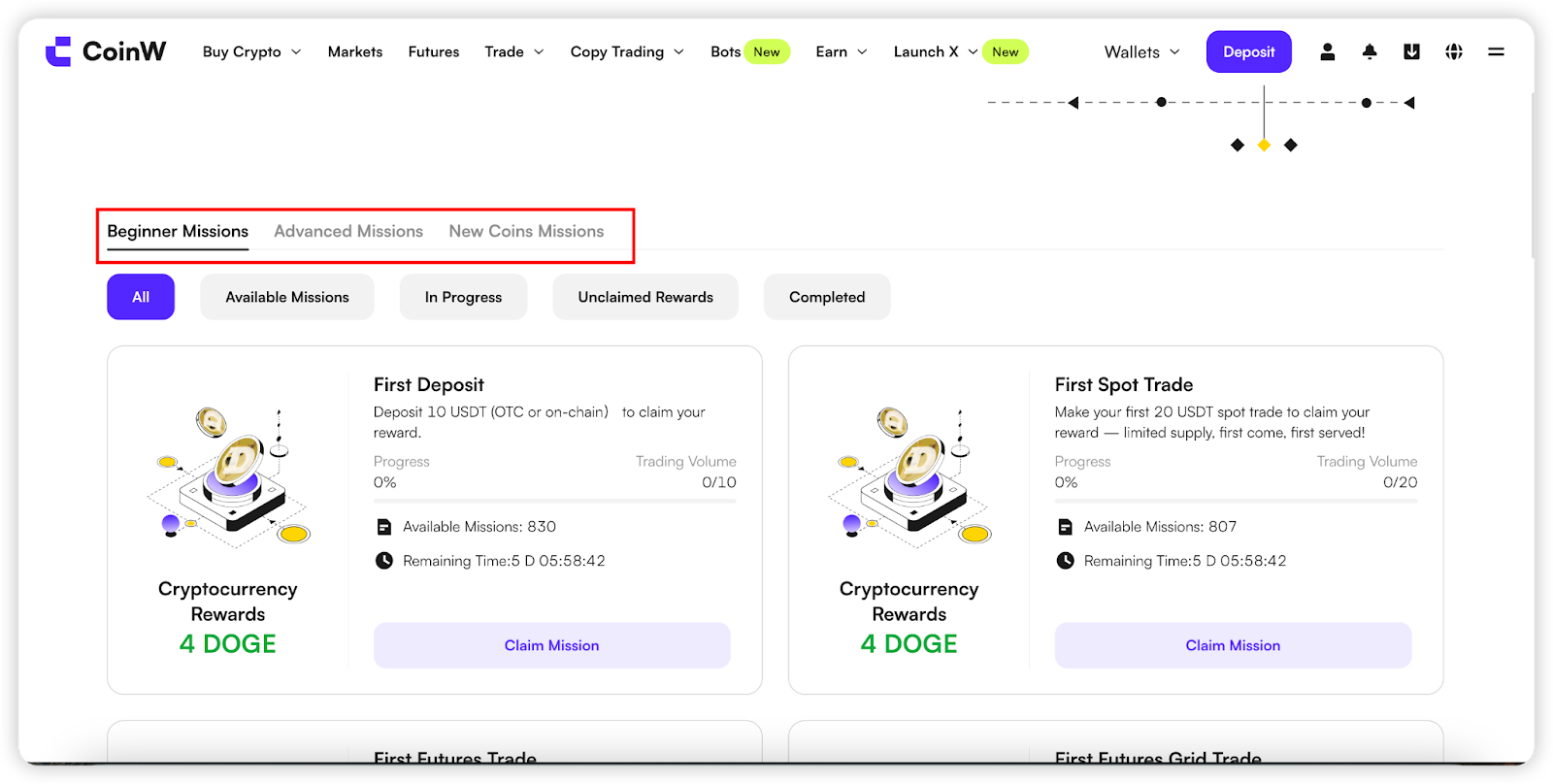Select the All filter
Image resolution: width=1553 pixels, height=784 pixels.
pos(141,297)
